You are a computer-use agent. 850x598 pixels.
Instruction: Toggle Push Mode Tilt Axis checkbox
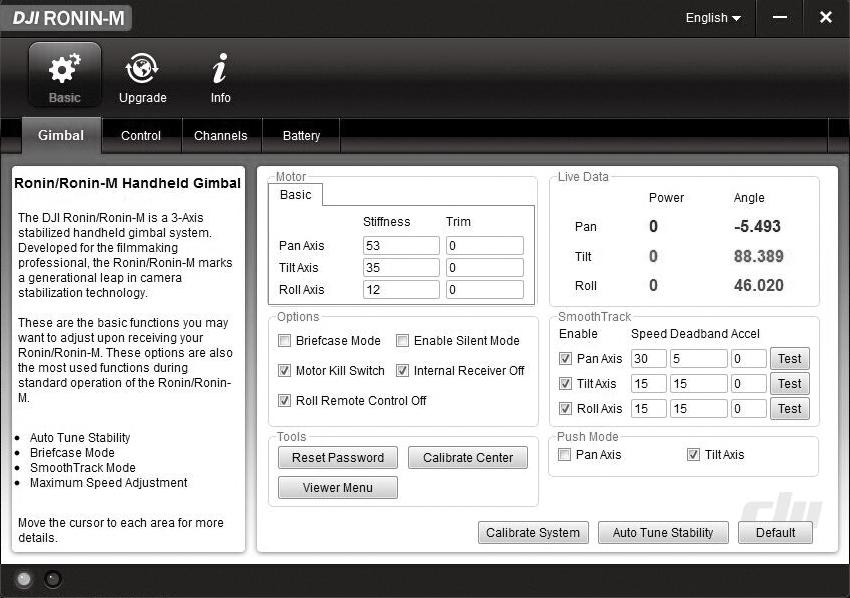[693, 454]
